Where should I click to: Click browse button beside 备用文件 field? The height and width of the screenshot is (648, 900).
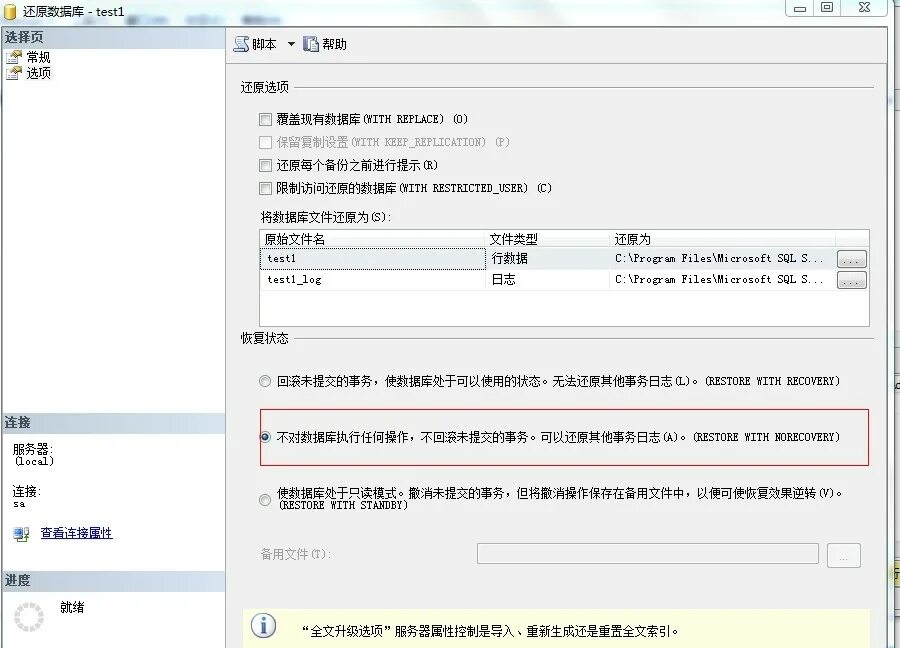[844, 556]
